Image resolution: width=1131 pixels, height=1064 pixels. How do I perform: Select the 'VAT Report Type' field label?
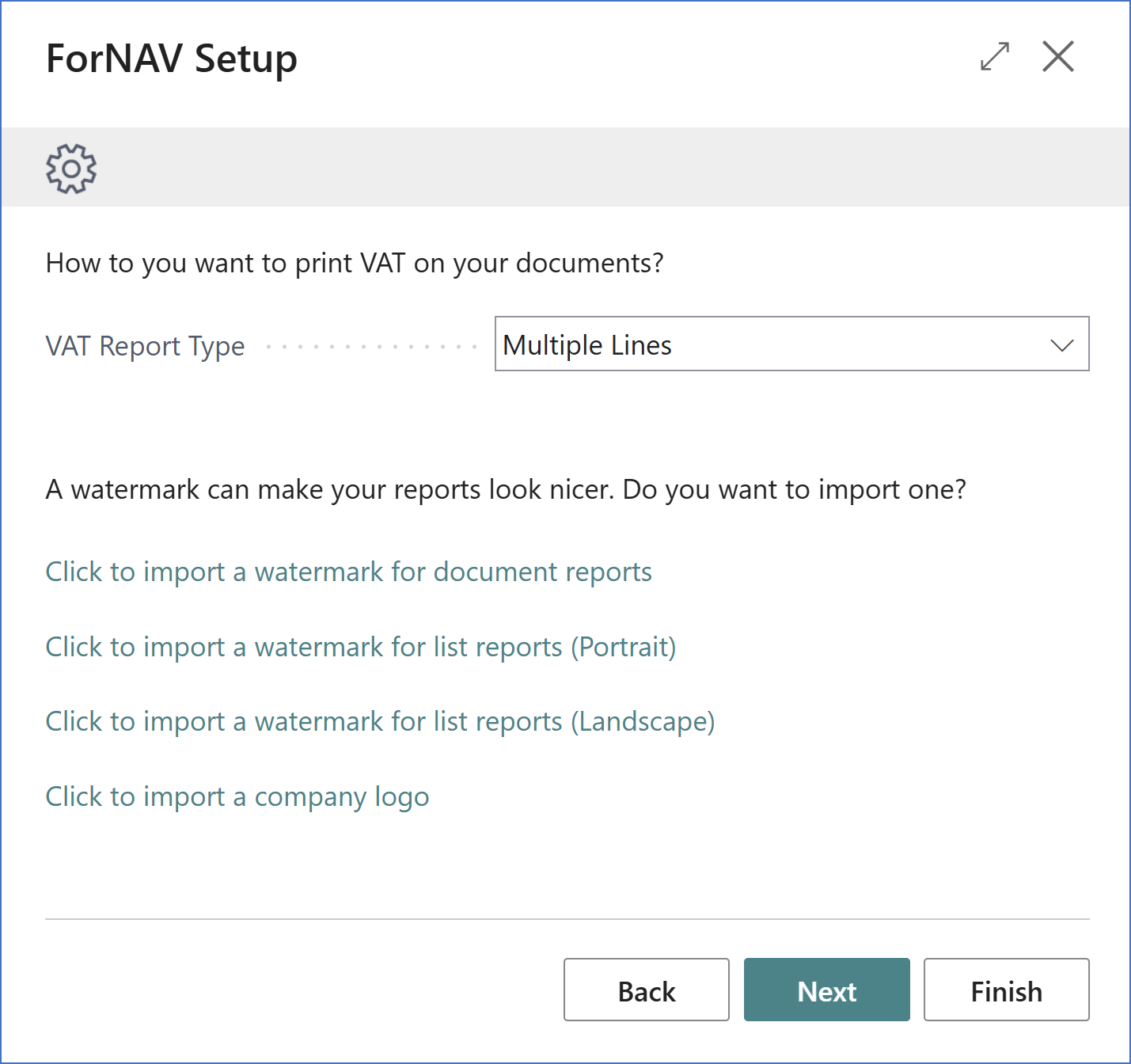point(145,346)
